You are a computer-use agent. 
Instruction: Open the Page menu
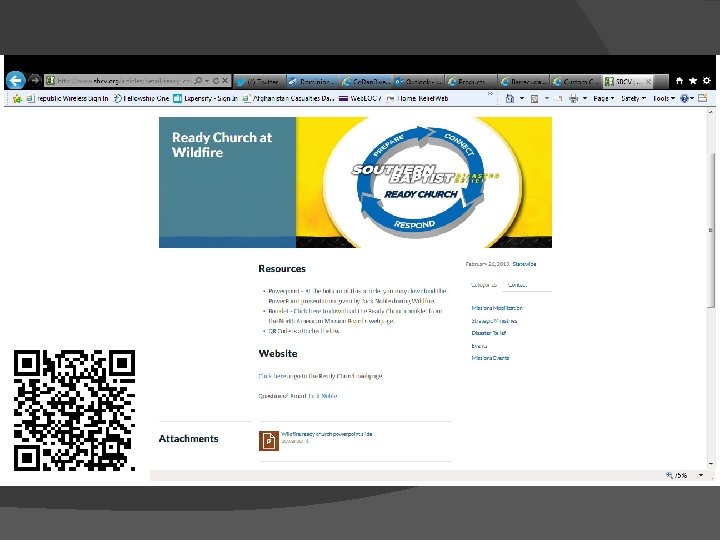603,98
